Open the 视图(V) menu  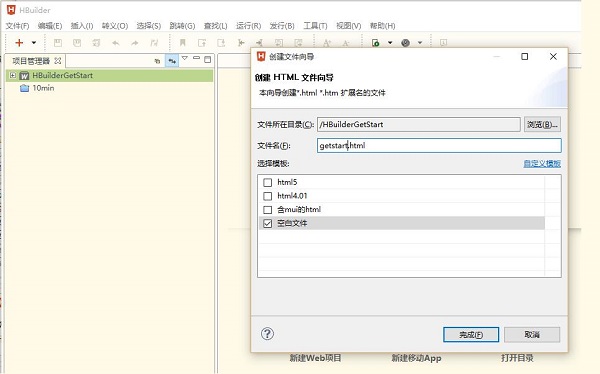(349, 26)
